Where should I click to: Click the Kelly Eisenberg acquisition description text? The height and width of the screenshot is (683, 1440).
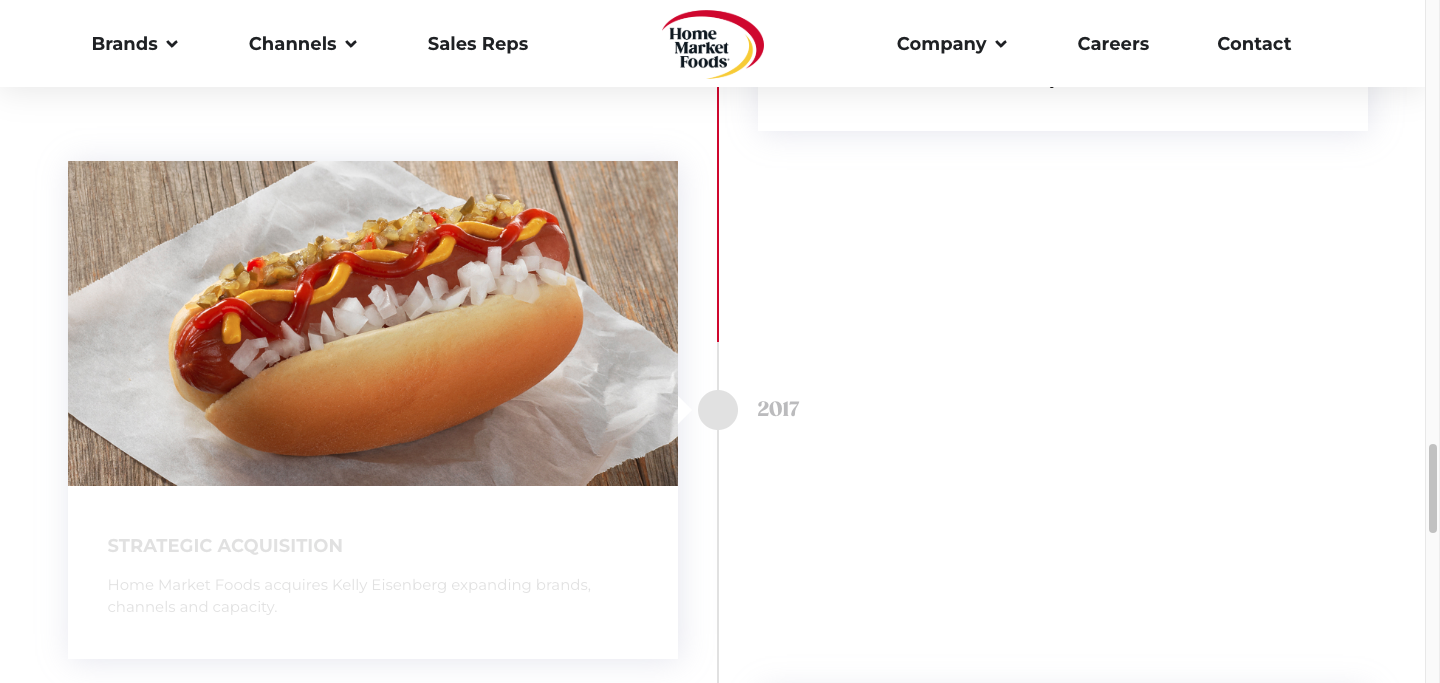click(349, 595)
